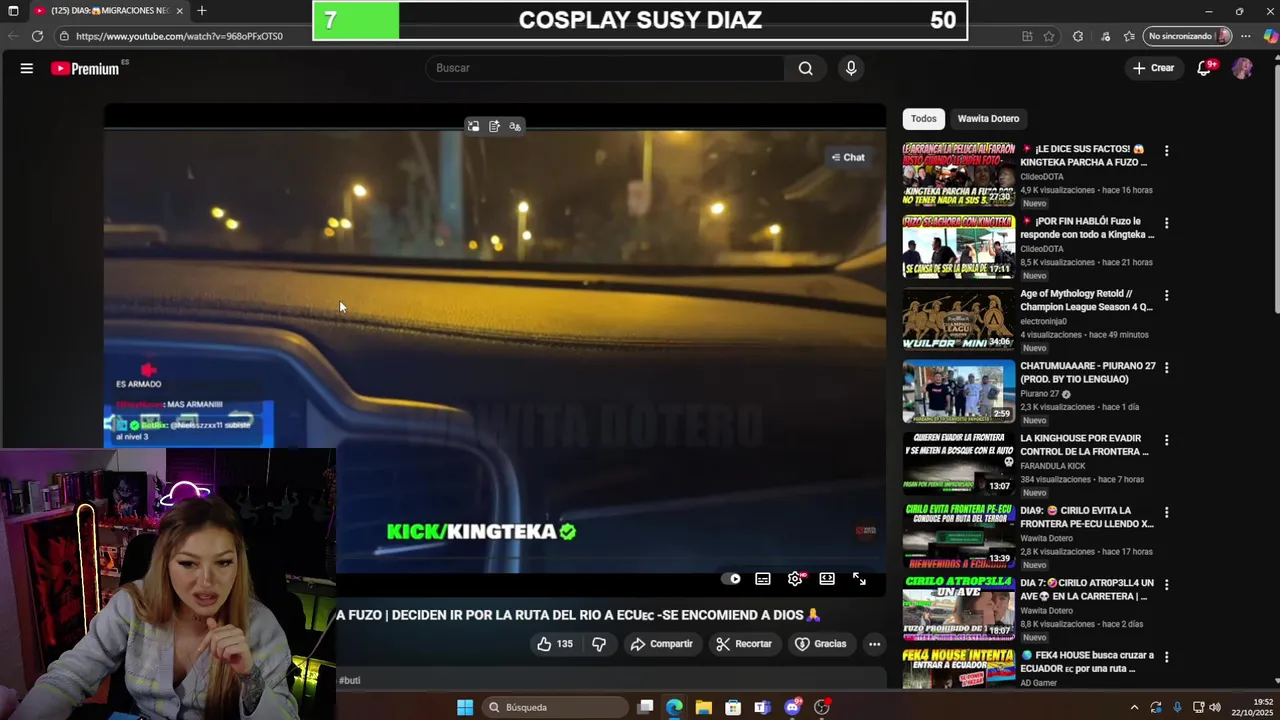The width and height of the screenshot is (1280, 720).
Task: Open Edge settings and more ellipsis
Action: [1246, 36]
